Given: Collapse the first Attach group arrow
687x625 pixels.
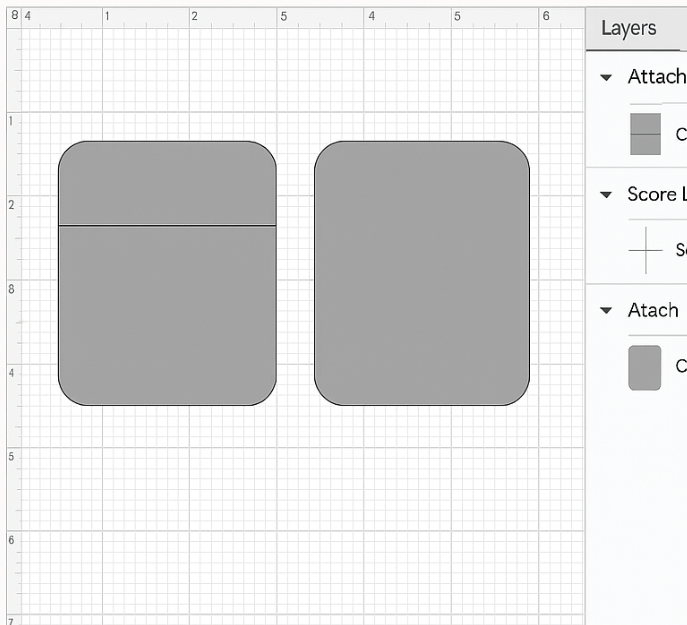Looking at the screenshot, I should [x=606, y=78].
